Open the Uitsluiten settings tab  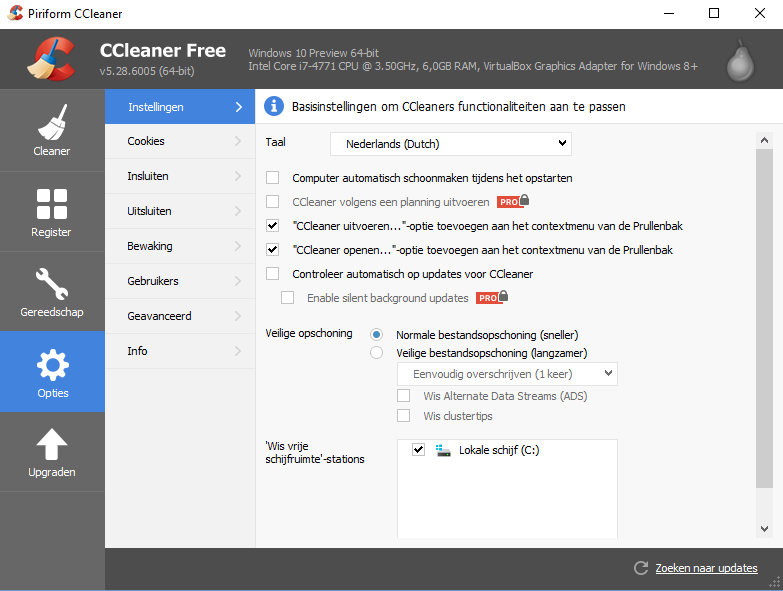180,211
